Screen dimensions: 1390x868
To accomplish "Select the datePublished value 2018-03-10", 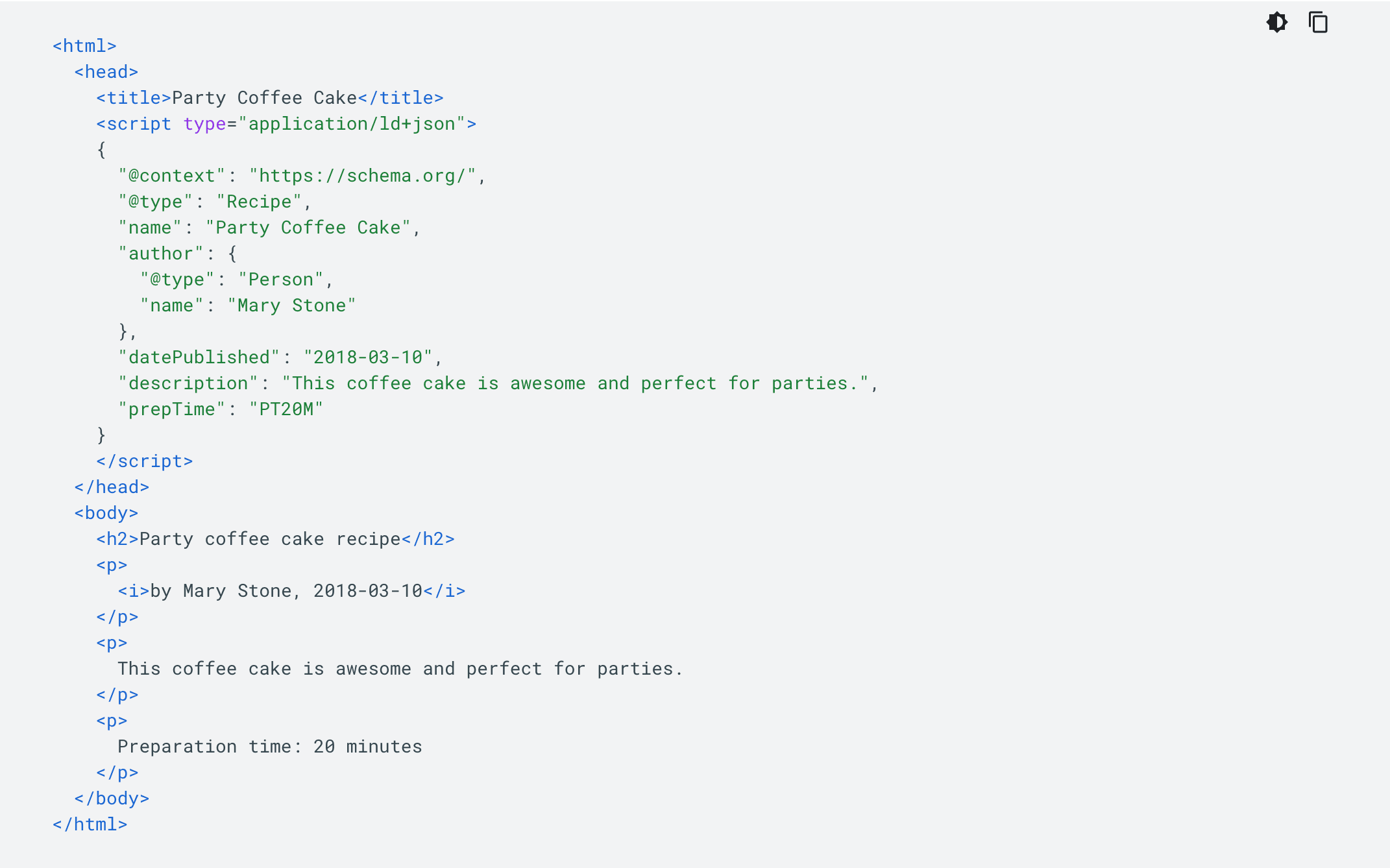I will click(x=368, y=357).
